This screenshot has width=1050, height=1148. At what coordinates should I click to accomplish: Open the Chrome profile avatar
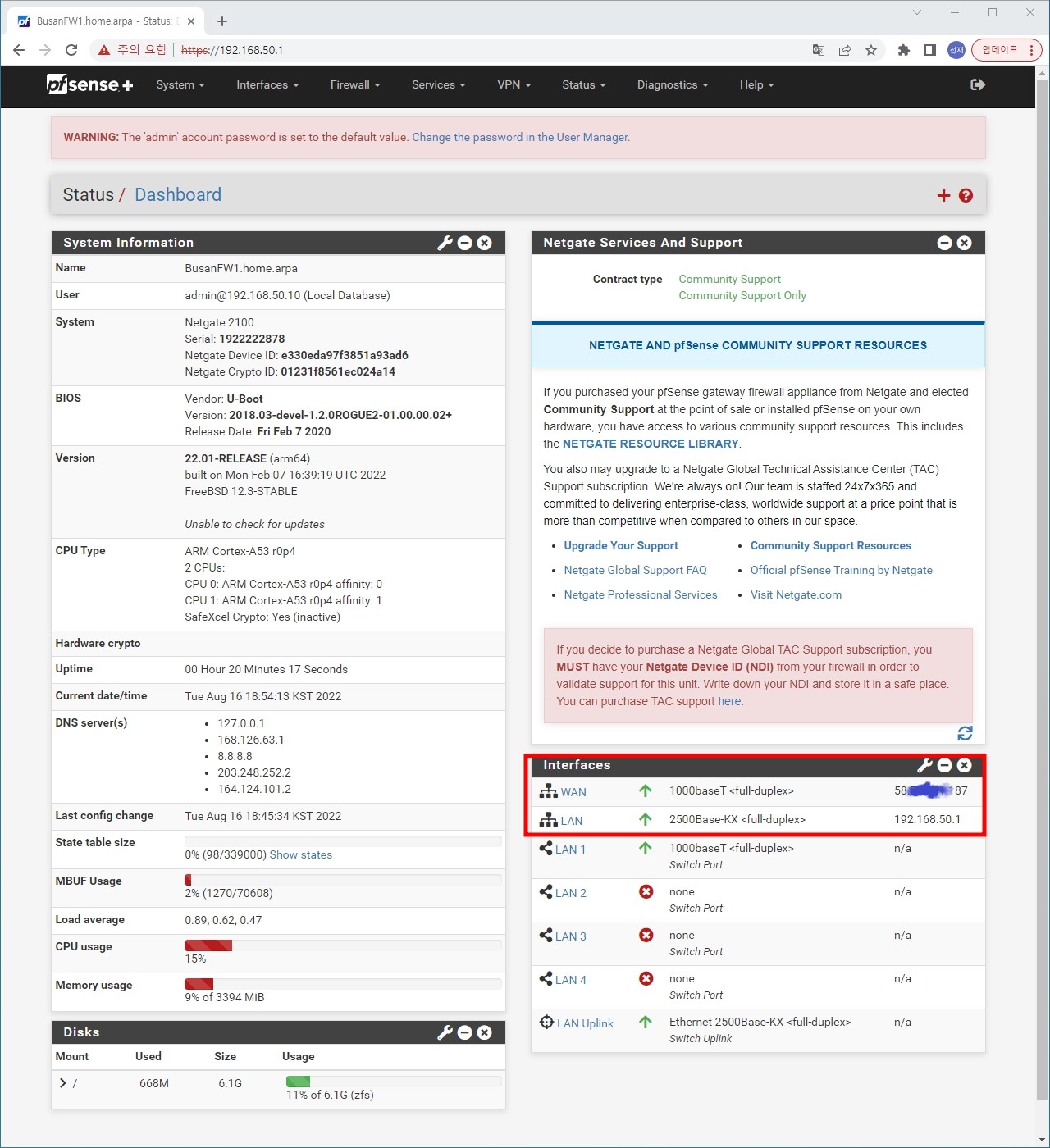(956, 50)
